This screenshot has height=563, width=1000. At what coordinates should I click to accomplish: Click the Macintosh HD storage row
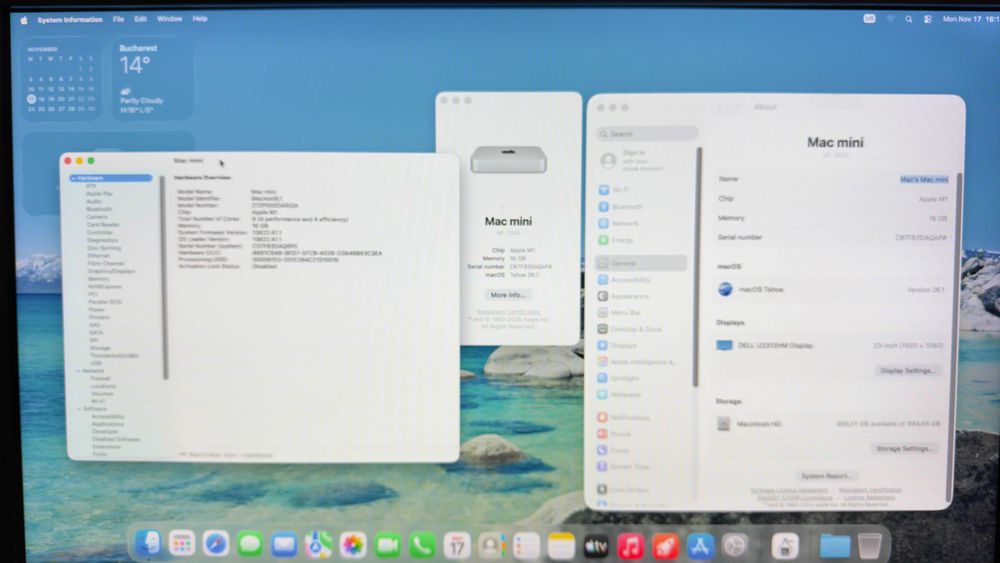[x=829, y=423]
